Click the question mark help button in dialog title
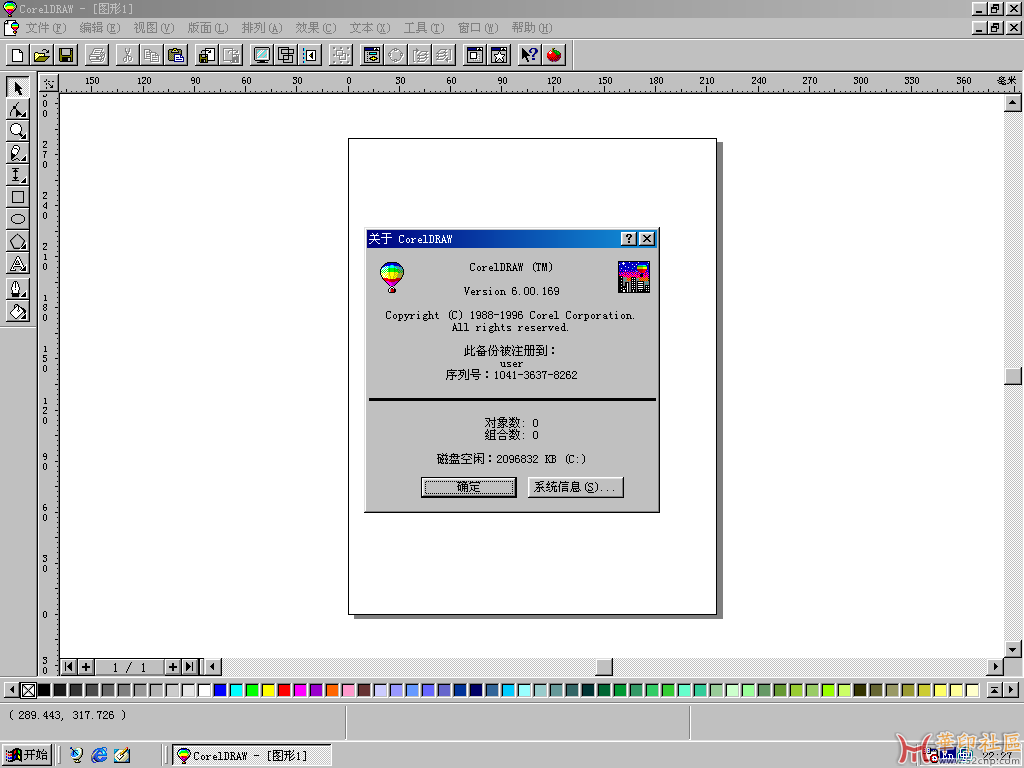Screen dimensions: 1024x768 [x=628, y=239]
